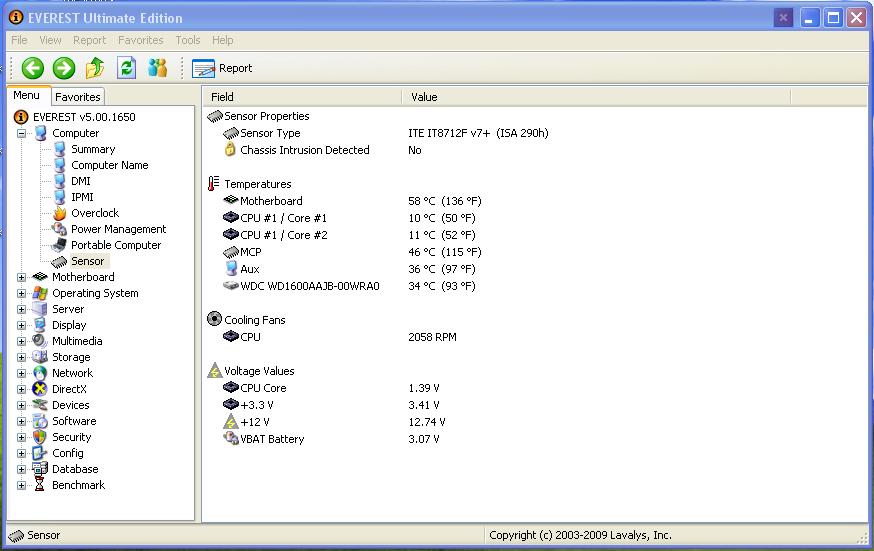Screen dimensions: 874x551
Task: Click the Database icon in tree
Action: [40, 469]
